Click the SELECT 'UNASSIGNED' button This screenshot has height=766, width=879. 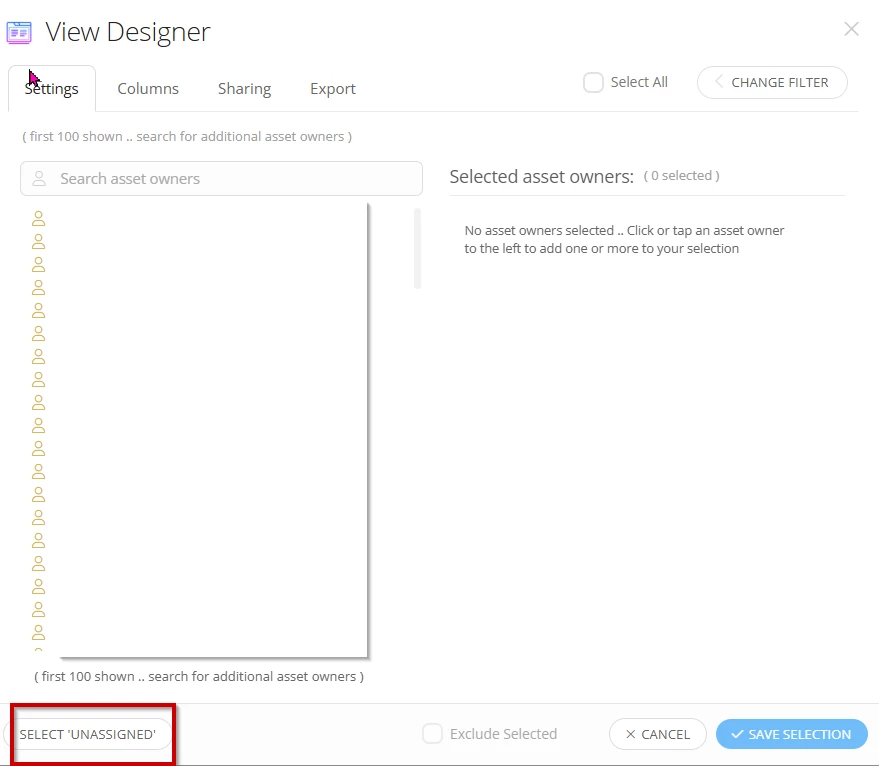point(88,734)
